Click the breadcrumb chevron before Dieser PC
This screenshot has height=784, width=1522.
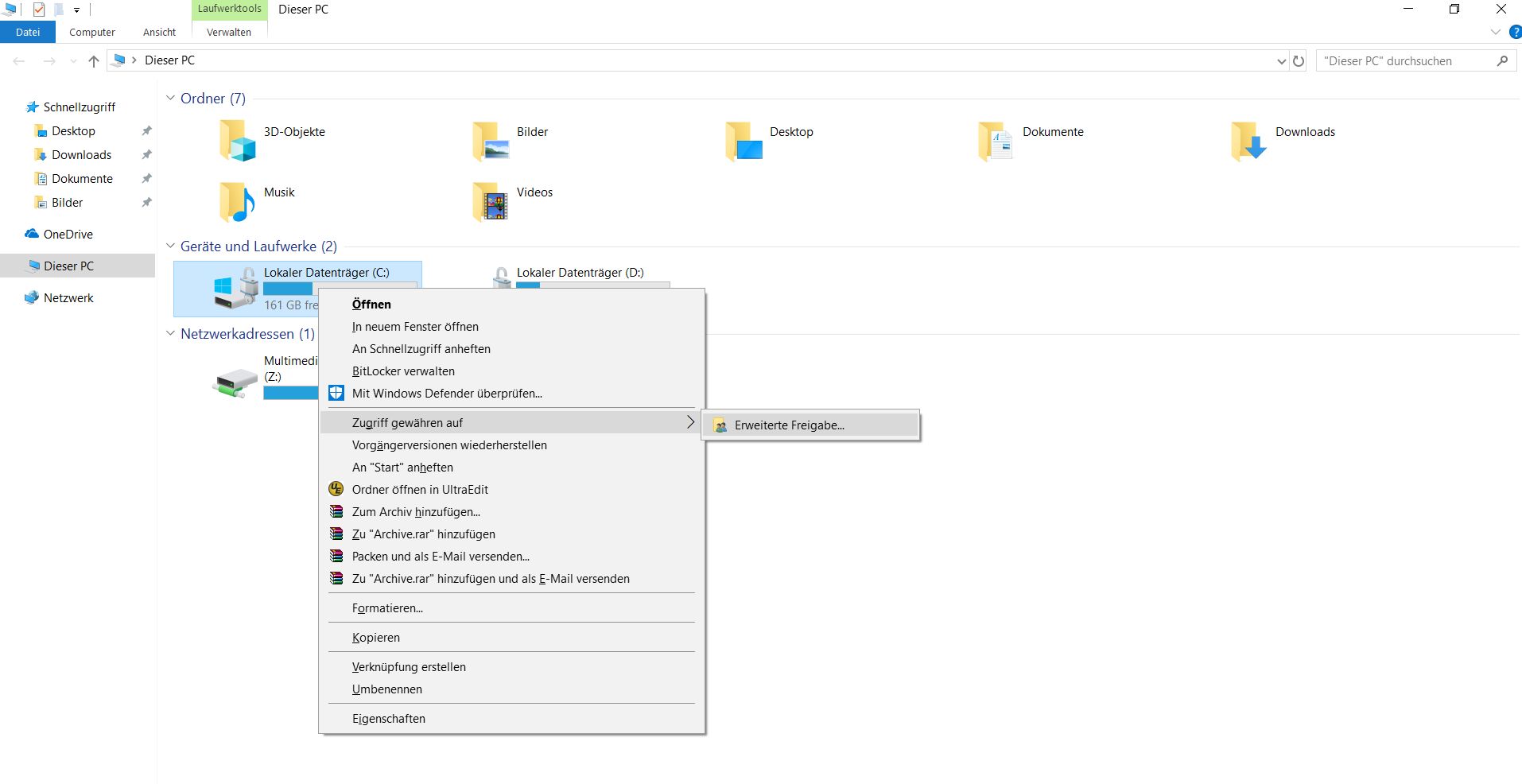click(x=134, y=60)
